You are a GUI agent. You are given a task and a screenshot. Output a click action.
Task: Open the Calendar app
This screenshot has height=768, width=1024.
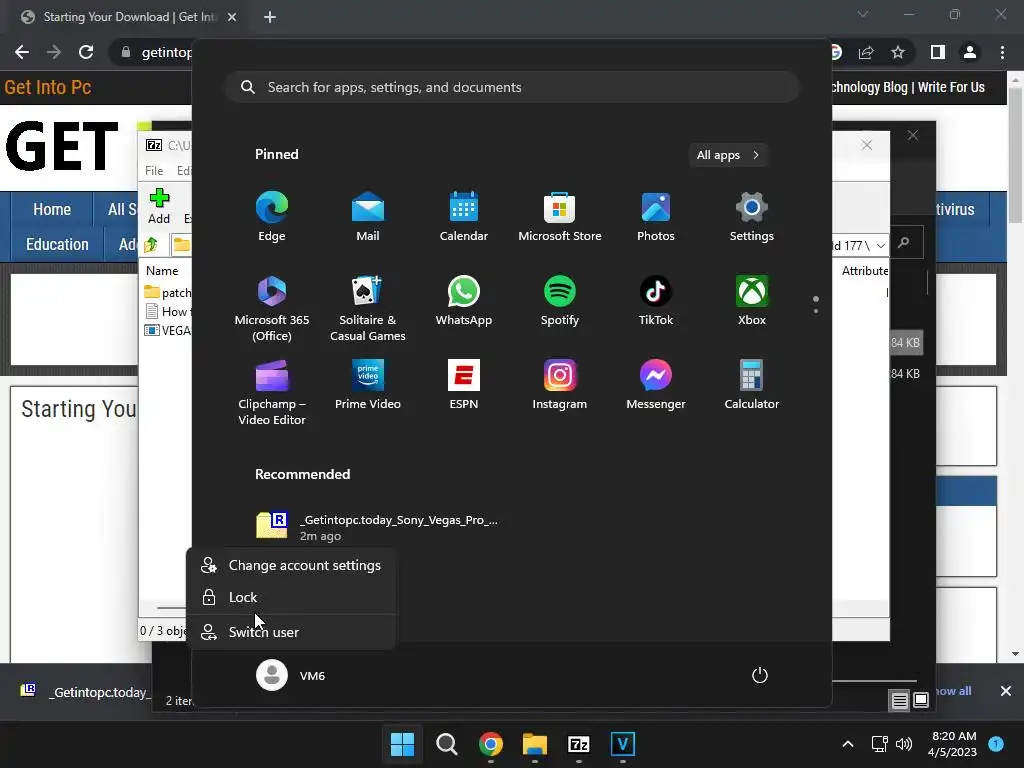tap(464, 217)
